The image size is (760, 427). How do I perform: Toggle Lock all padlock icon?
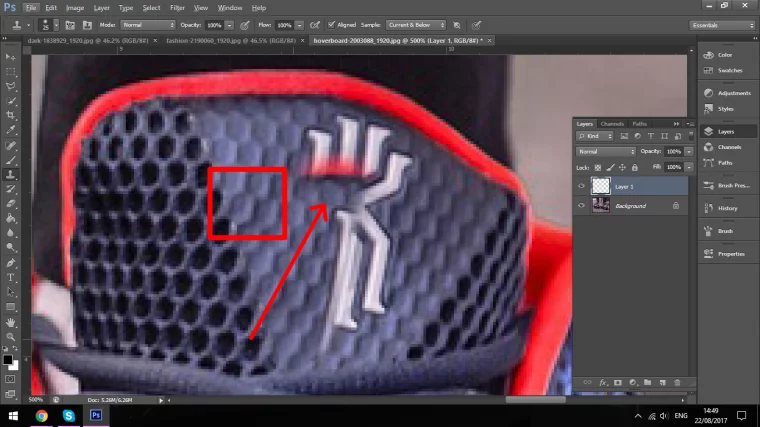click(x=634, y=168)
